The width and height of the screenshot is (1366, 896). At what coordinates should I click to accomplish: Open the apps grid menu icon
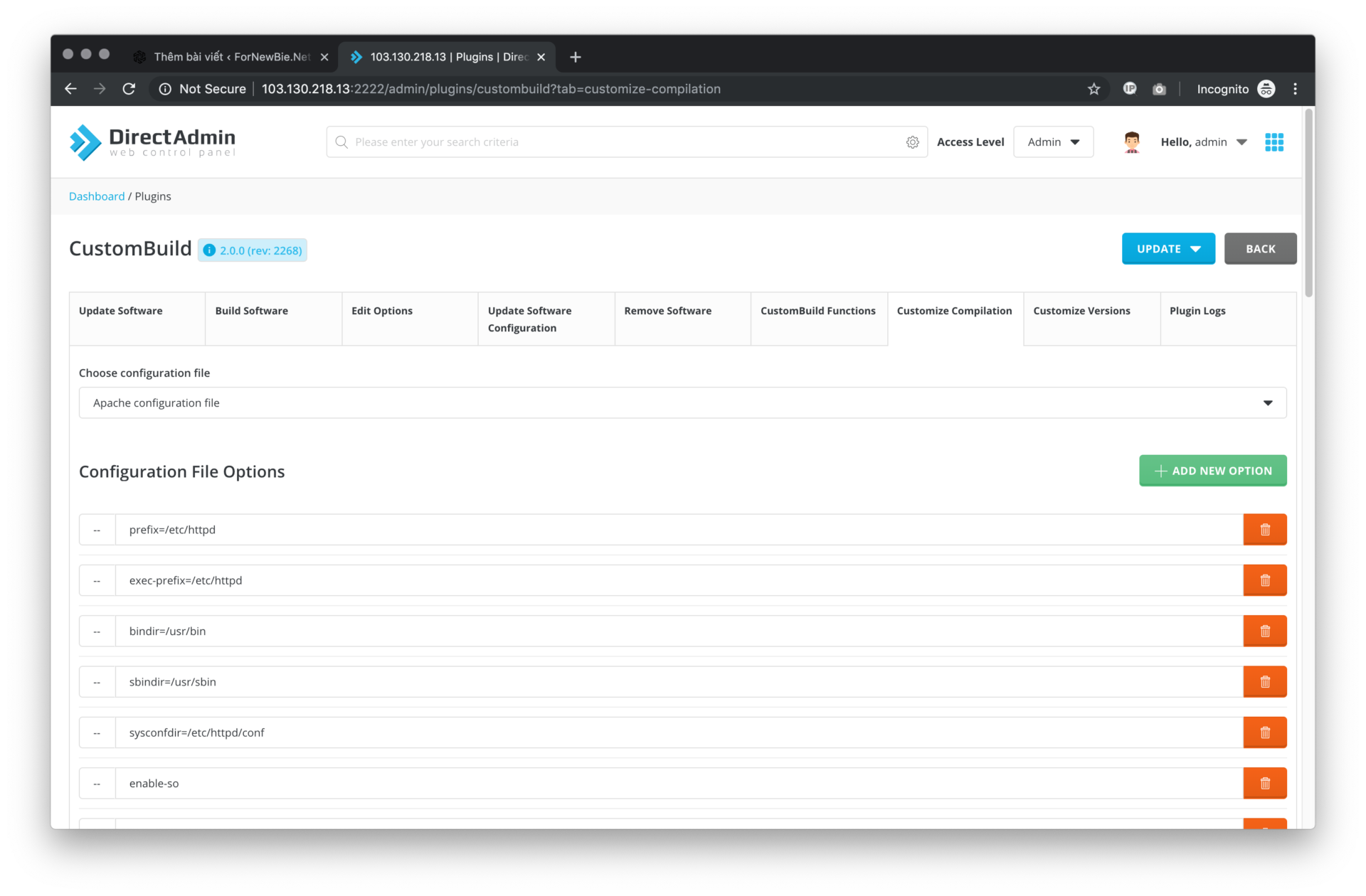(x=1274, y=142)
